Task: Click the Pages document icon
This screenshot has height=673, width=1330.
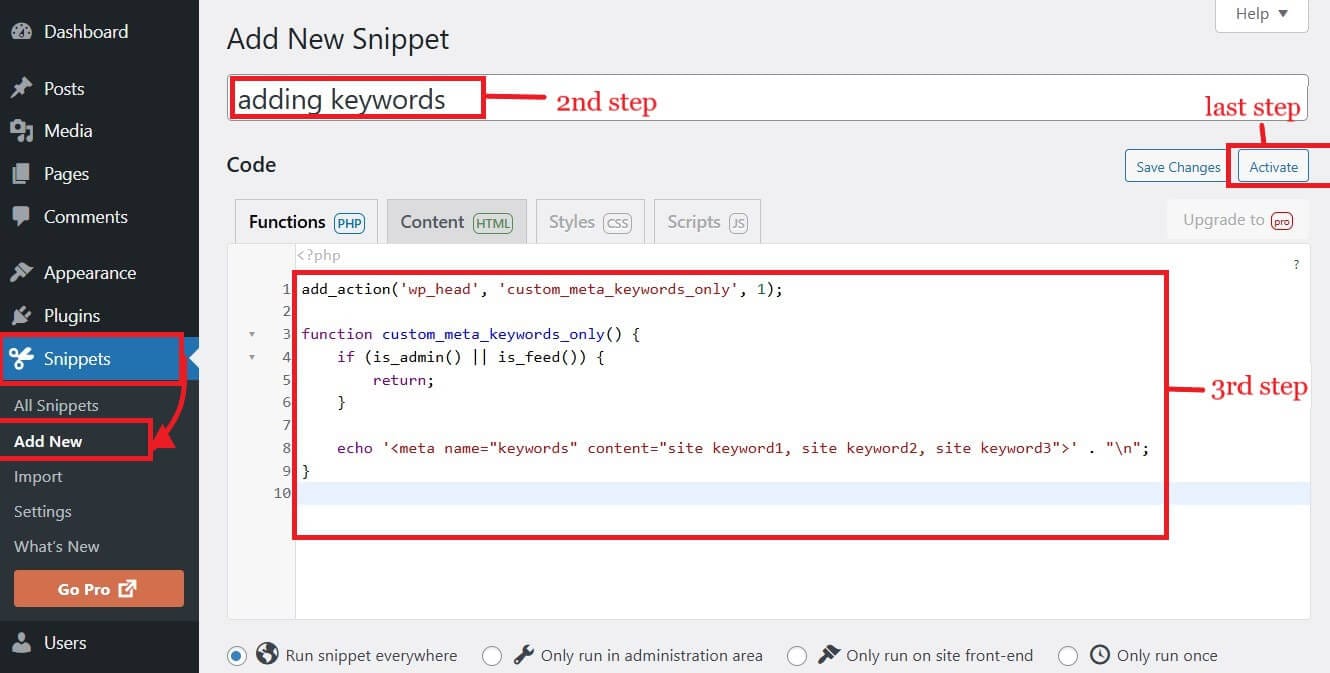Action: click(21, 174)
